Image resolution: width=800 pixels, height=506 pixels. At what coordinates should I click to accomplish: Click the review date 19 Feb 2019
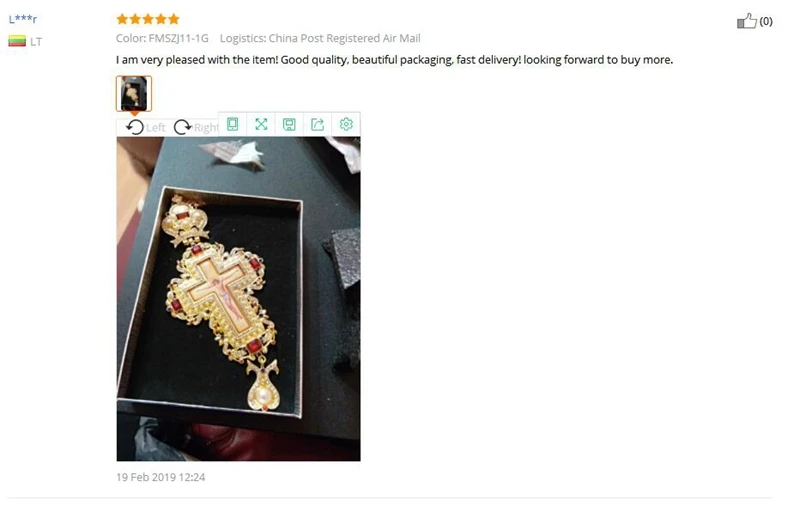click(161, 477)
